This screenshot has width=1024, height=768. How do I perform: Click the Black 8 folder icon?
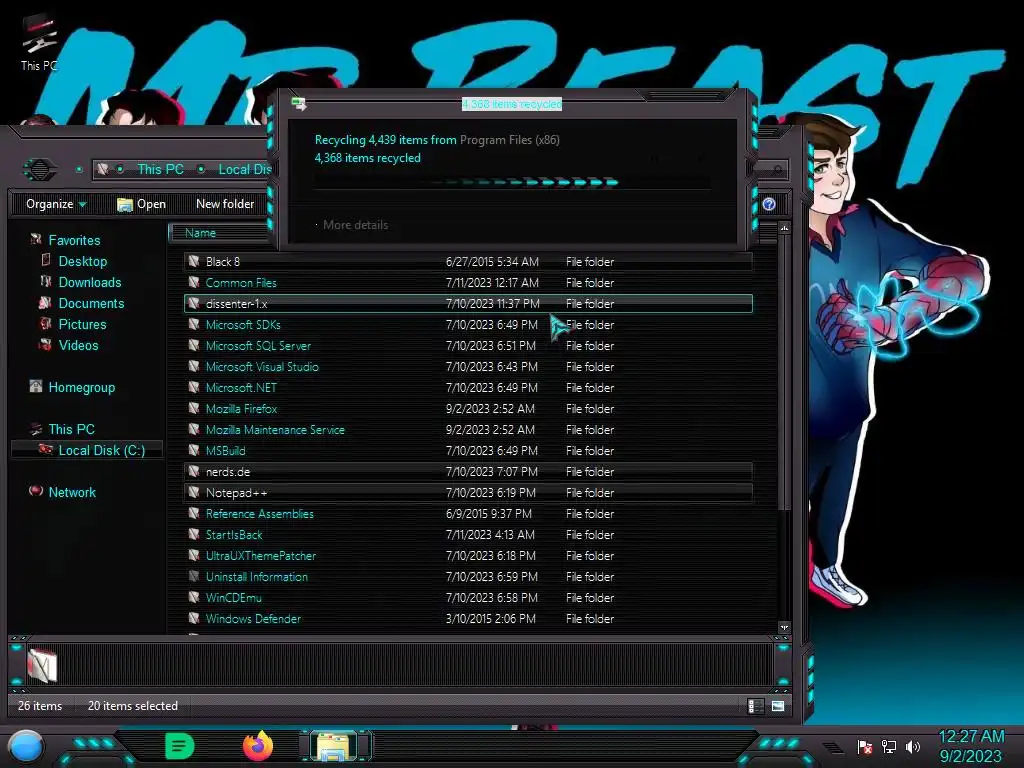tap(194, 261)
